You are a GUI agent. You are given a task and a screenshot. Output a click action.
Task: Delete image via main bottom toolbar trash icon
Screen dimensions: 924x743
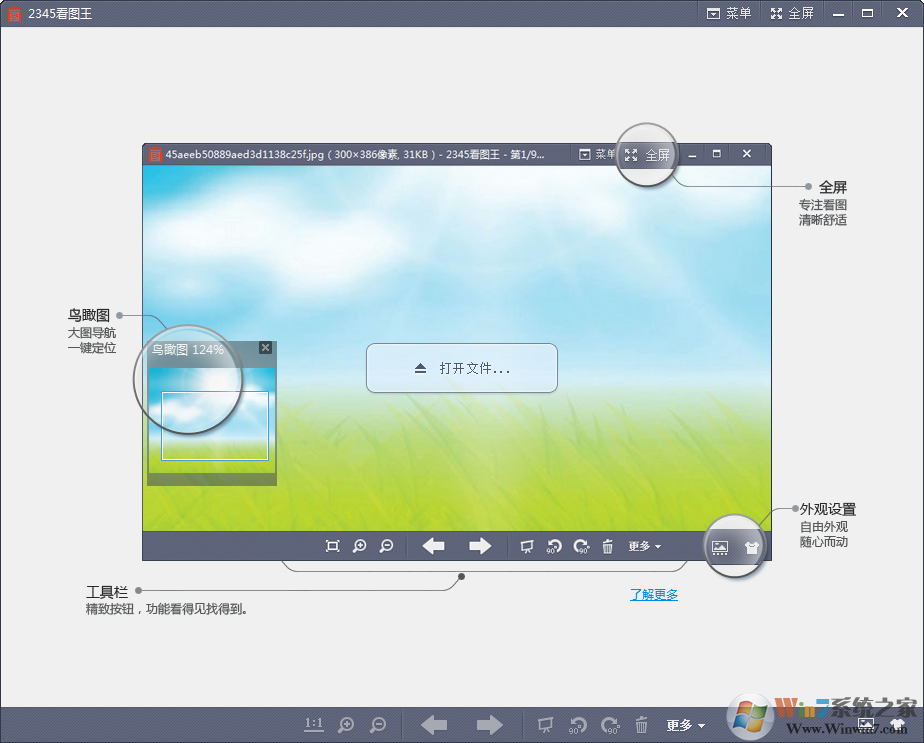click(x=642, y=726)
